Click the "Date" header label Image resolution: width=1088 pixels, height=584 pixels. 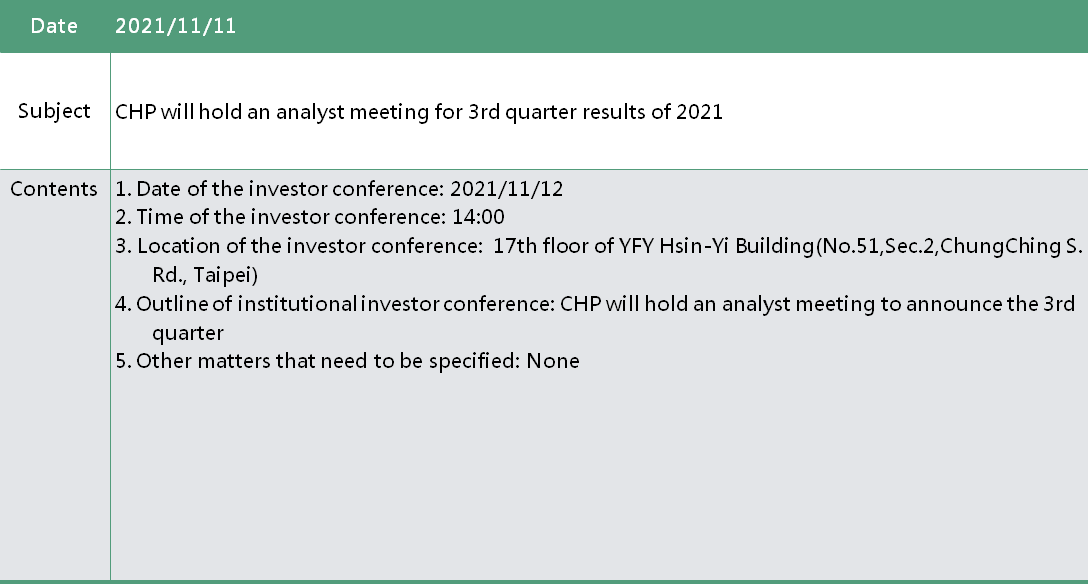(x=54, y=26)
